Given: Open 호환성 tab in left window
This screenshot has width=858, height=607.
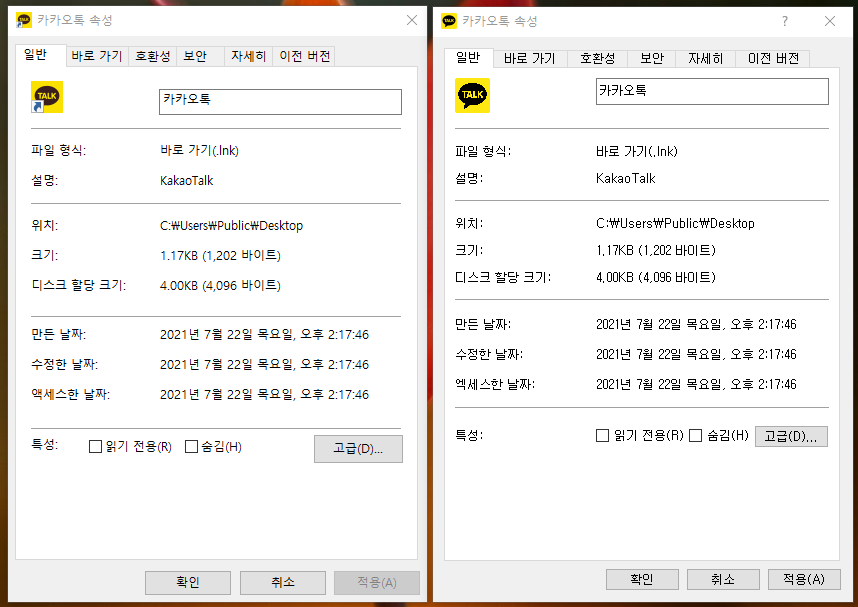Looking at the screenshot, I should 153,56.
